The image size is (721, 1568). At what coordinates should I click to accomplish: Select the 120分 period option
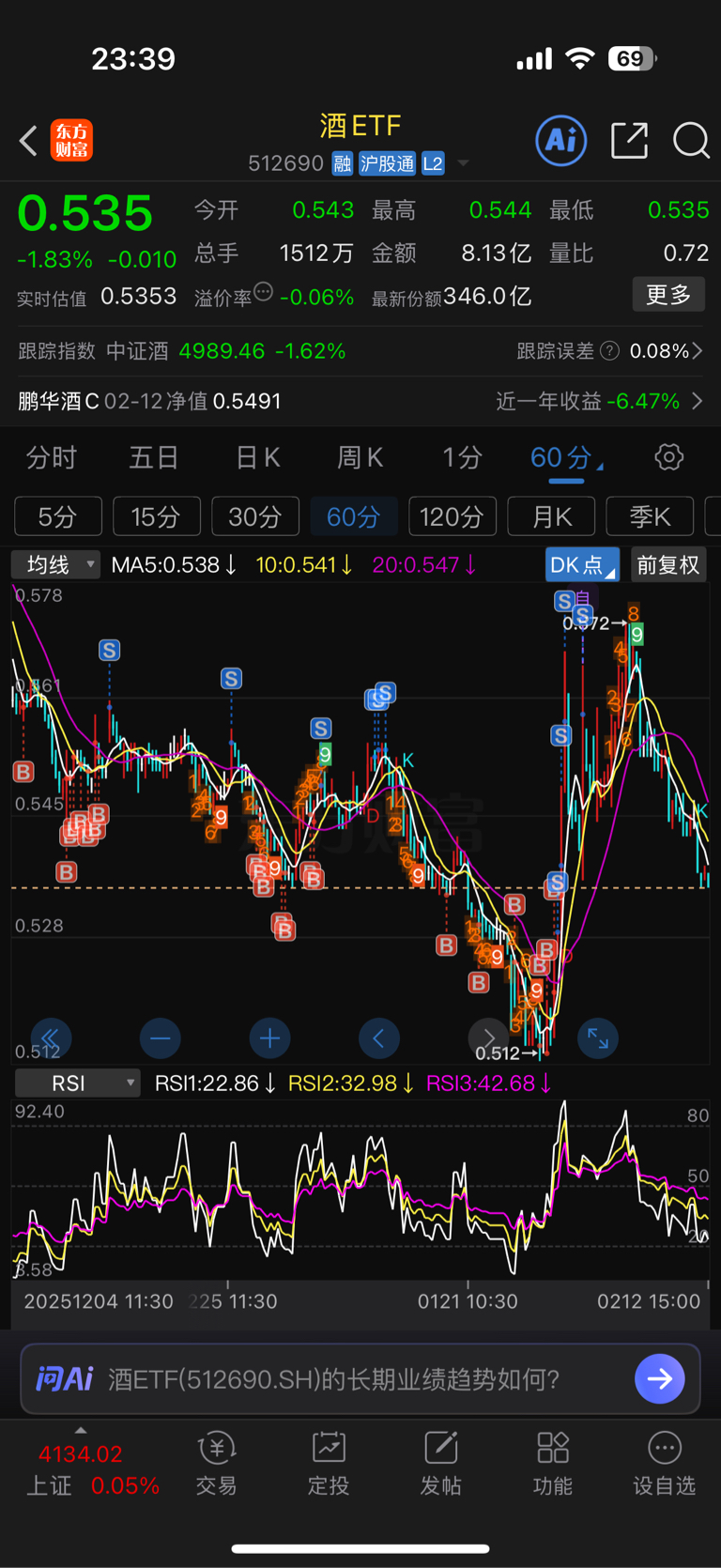point(453,516)
